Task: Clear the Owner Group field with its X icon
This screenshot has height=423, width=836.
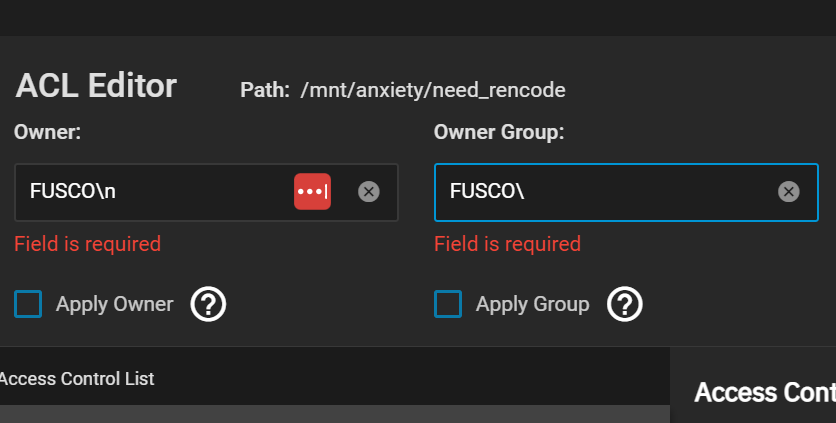Action: coord(789,191)
